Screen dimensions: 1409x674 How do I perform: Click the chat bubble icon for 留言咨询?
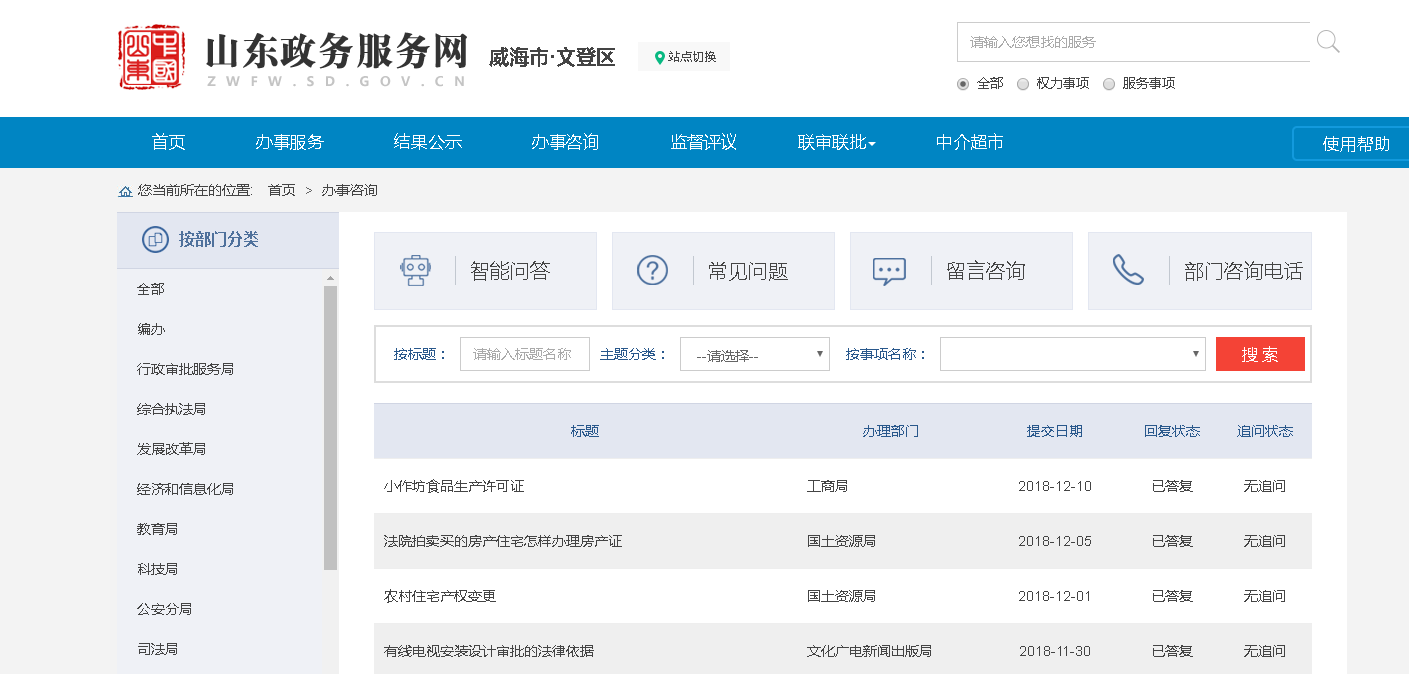(889, 271)
